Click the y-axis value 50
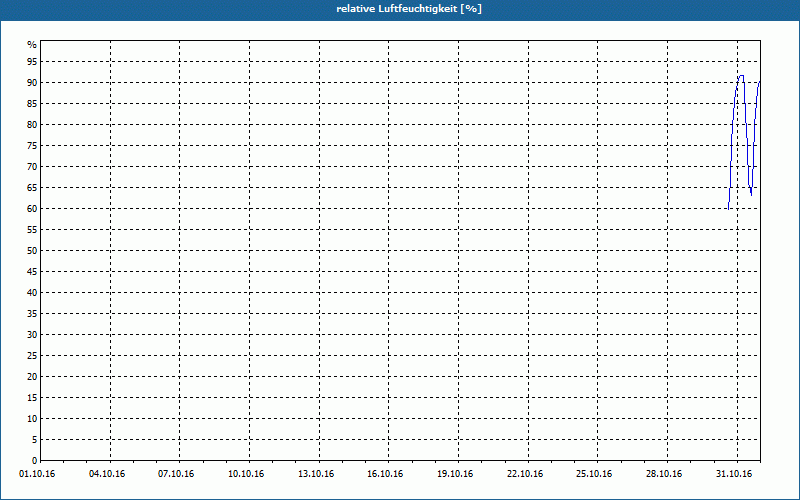The height and width of the screenshot is (500, 800). (32, 251)
